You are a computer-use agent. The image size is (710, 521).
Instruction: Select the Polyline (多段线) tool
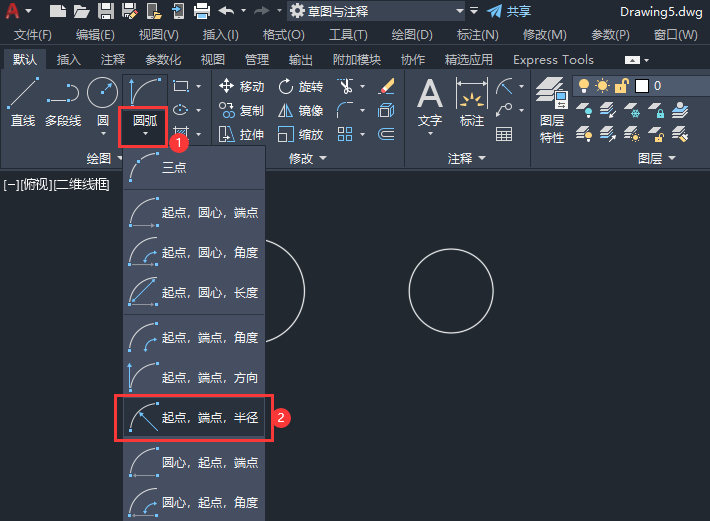63,101
